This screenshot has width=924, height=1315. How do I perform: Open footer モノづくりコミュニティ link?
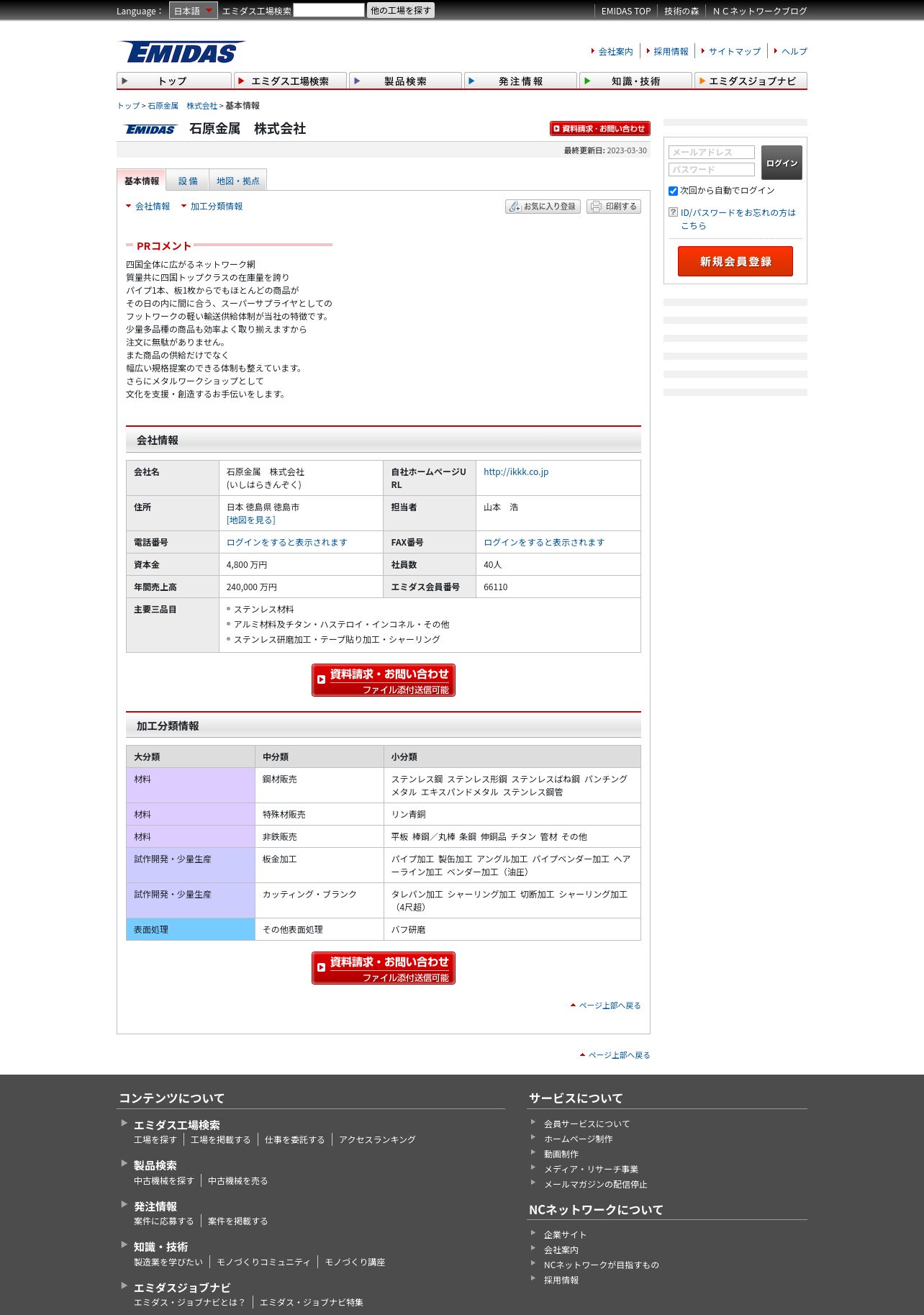point(263,1262)
